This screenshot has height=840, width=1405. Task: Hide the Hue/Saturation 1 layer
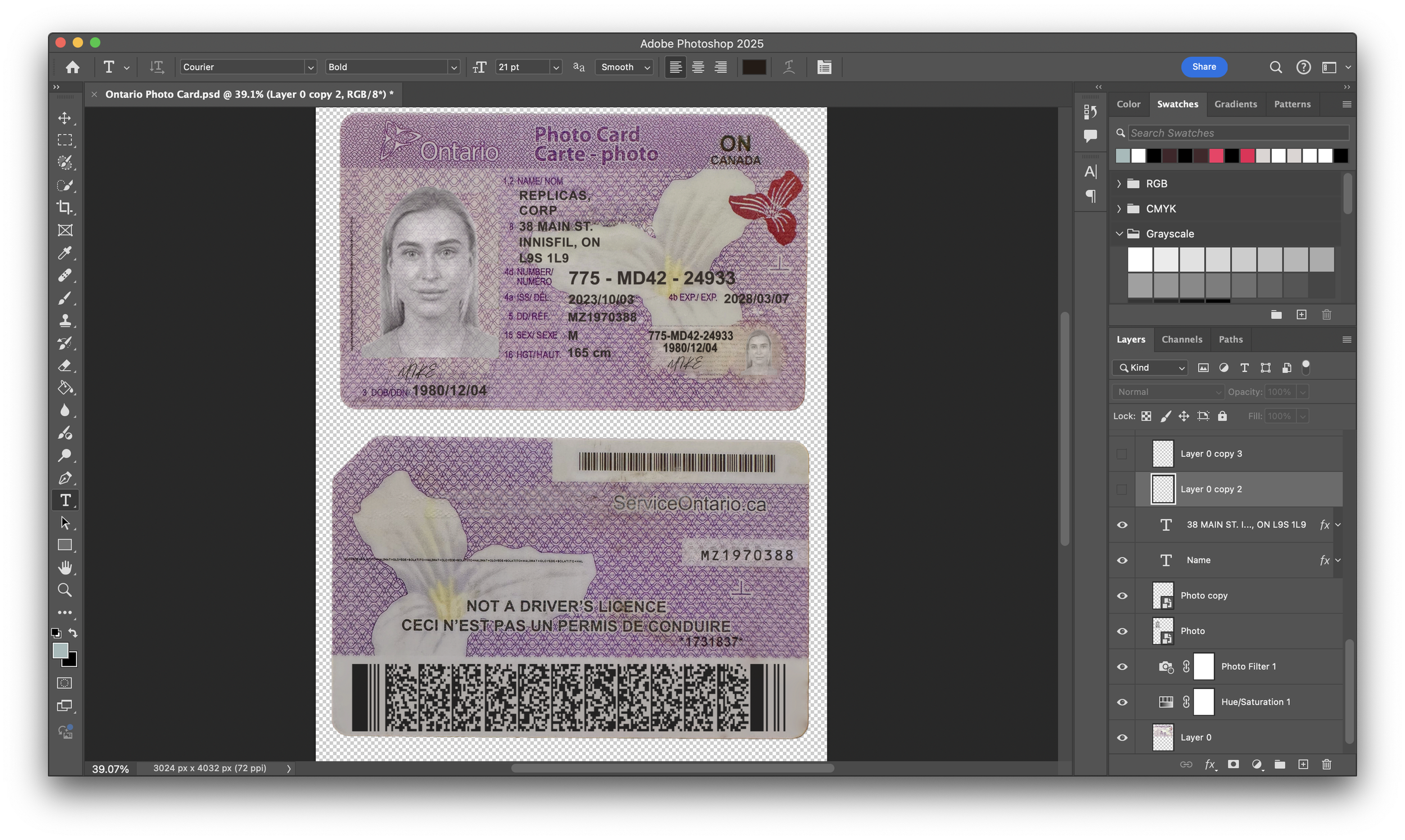[1122, 702]
